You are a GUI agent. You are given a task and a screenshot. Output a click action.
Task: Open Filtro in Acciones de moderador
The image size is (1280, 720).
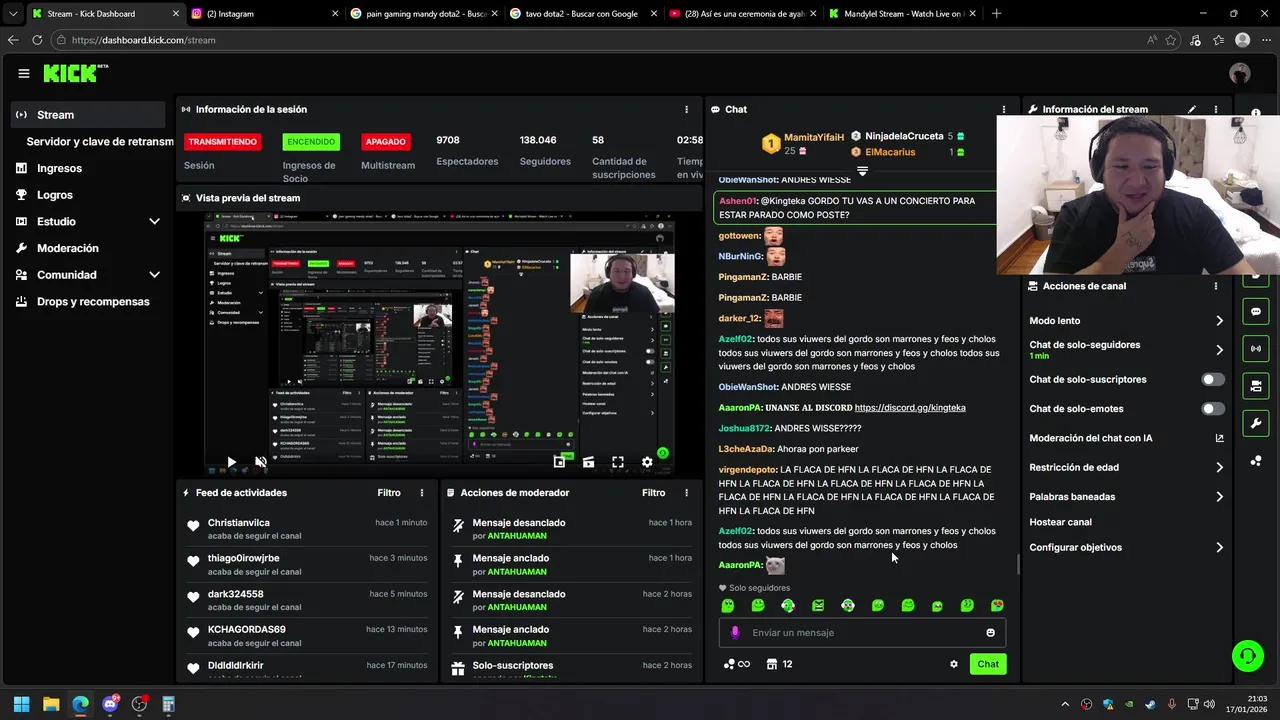(x=653, y=493)
